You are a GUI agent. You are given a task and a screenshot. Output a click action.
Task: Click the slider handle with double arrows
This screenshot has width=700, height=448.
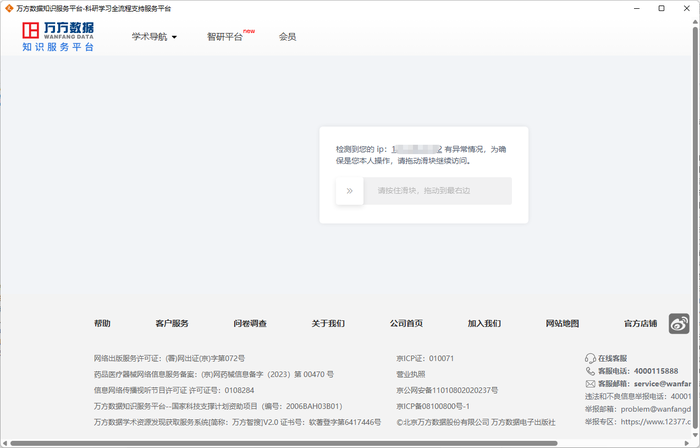coord(350,191)
